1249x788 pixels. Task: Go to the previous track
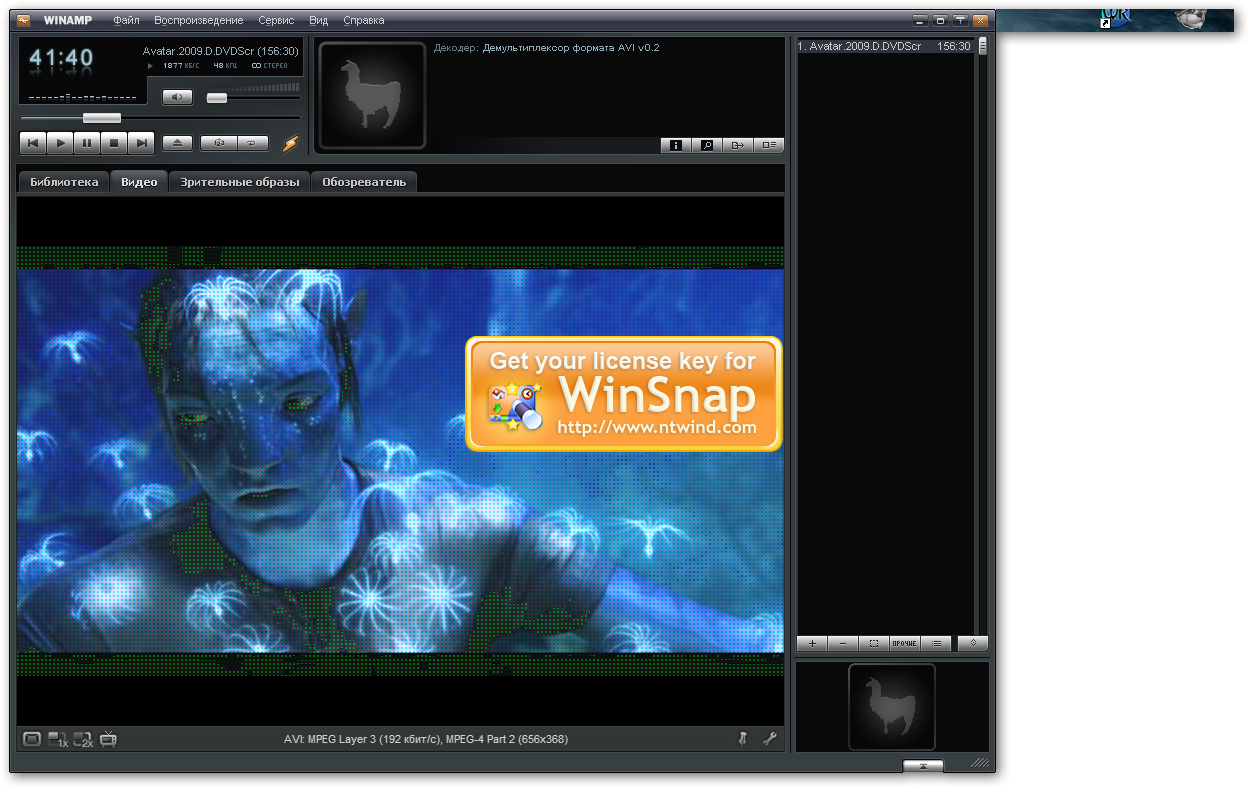pyautogui.click(x=33, y=143)
